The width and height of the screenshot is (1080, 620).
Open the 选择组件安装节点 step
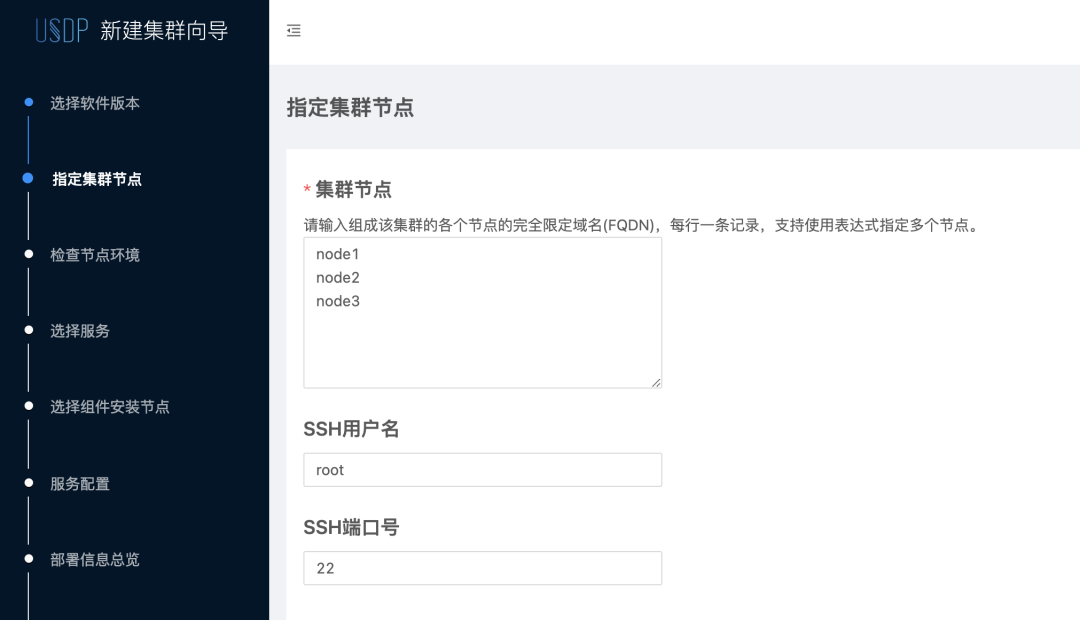pos(110,407)
